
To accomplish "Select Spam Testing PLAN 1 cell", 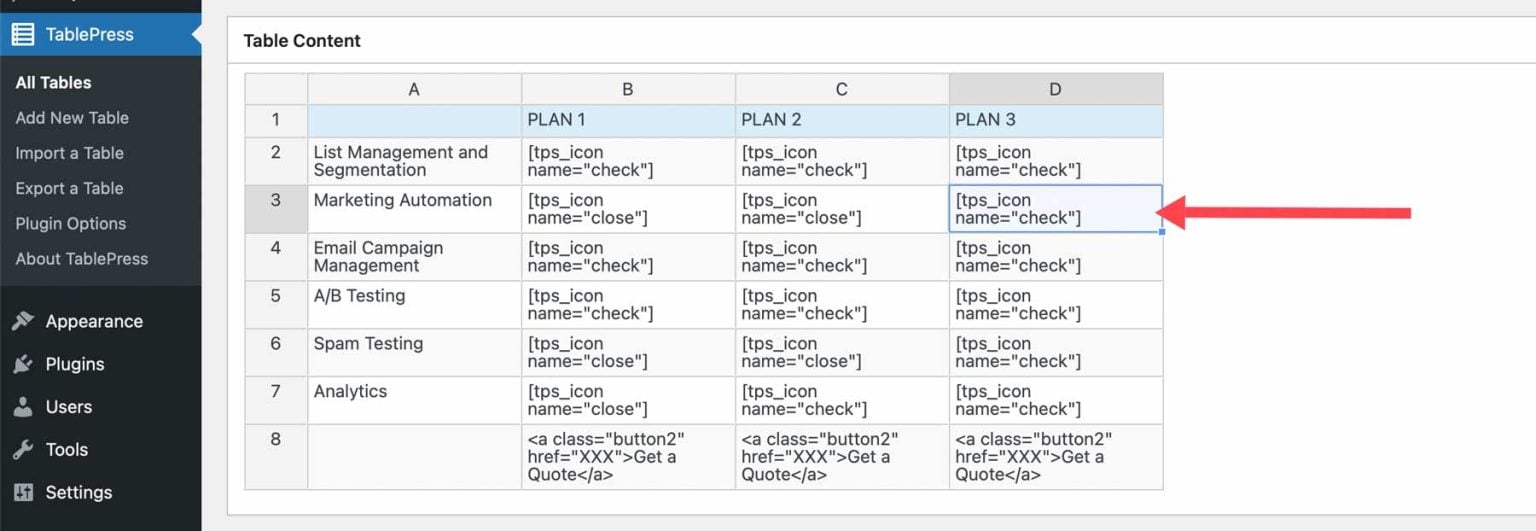I will click(x=627, y=352).
